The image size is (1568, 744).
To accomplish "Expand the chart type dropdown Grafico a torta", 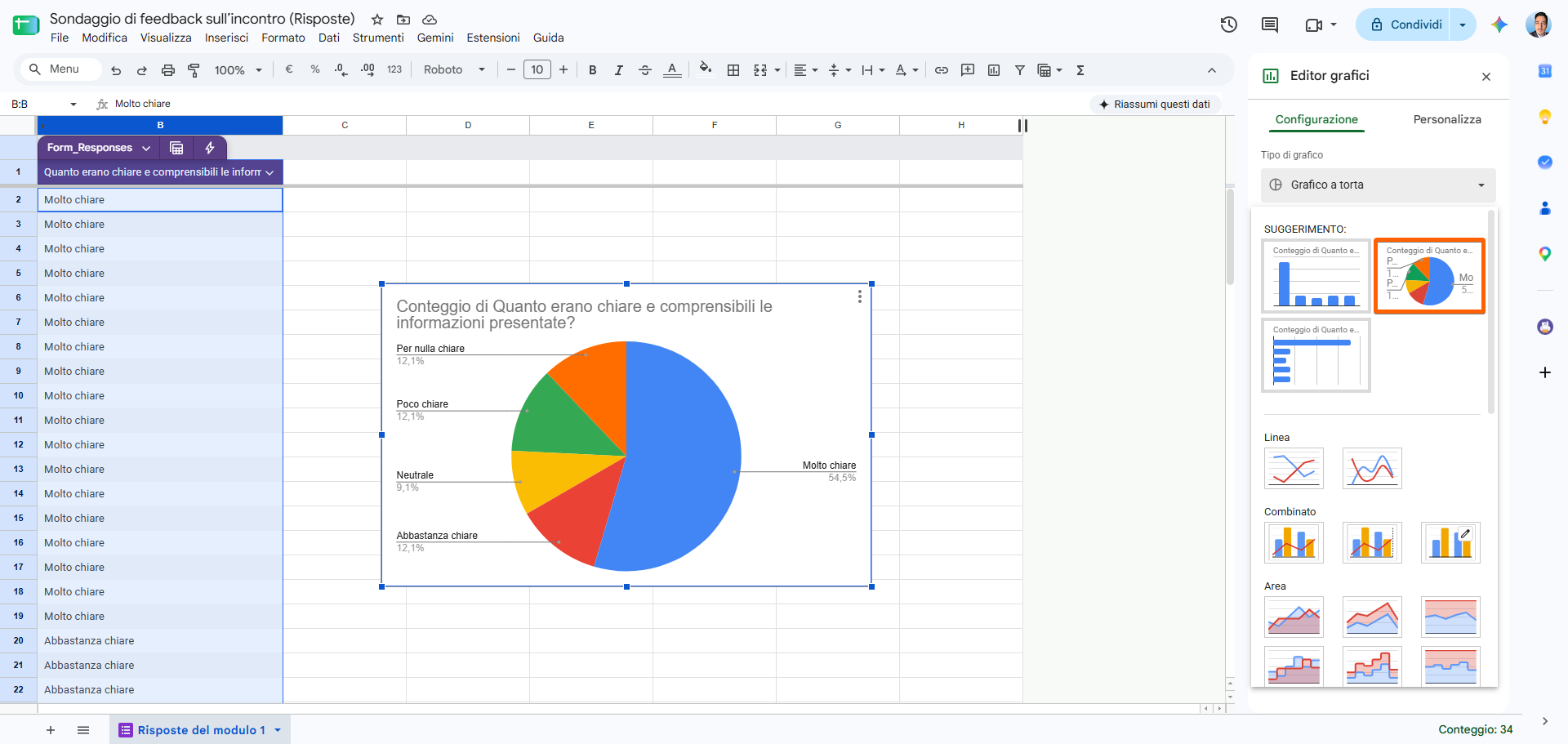I will click(1378, 185).
